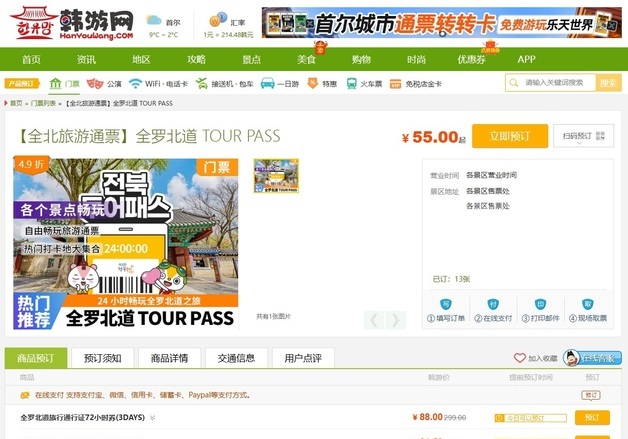The height and width of the screenshot is (439, 628).
Task: Open the 接送机·包车 transfer category icon
Action: (225, 83)
